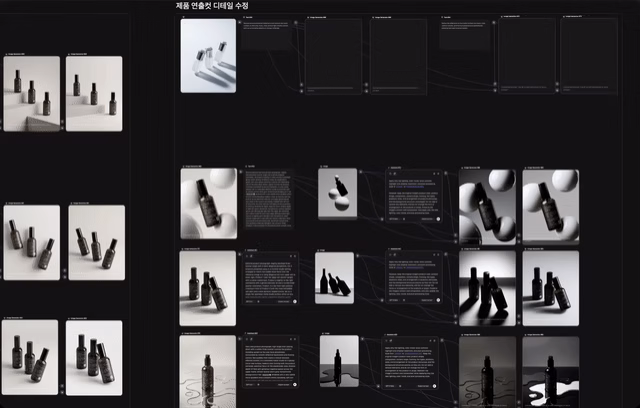Open model dropdown in three-bottles first prompt node
640x408 pixels.
(250, 302)
